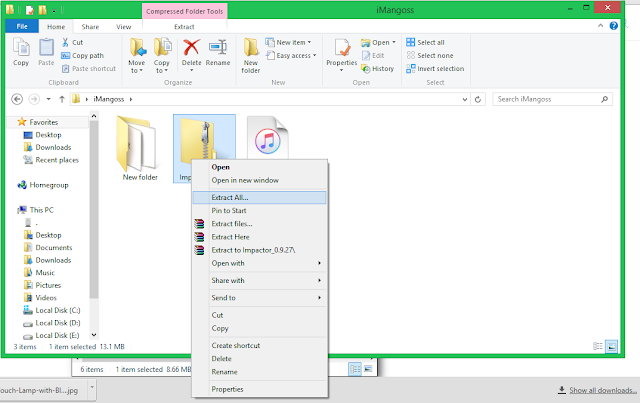
Task: Click the navigation pane scroll up arrow
Action: tap(94, 116)
